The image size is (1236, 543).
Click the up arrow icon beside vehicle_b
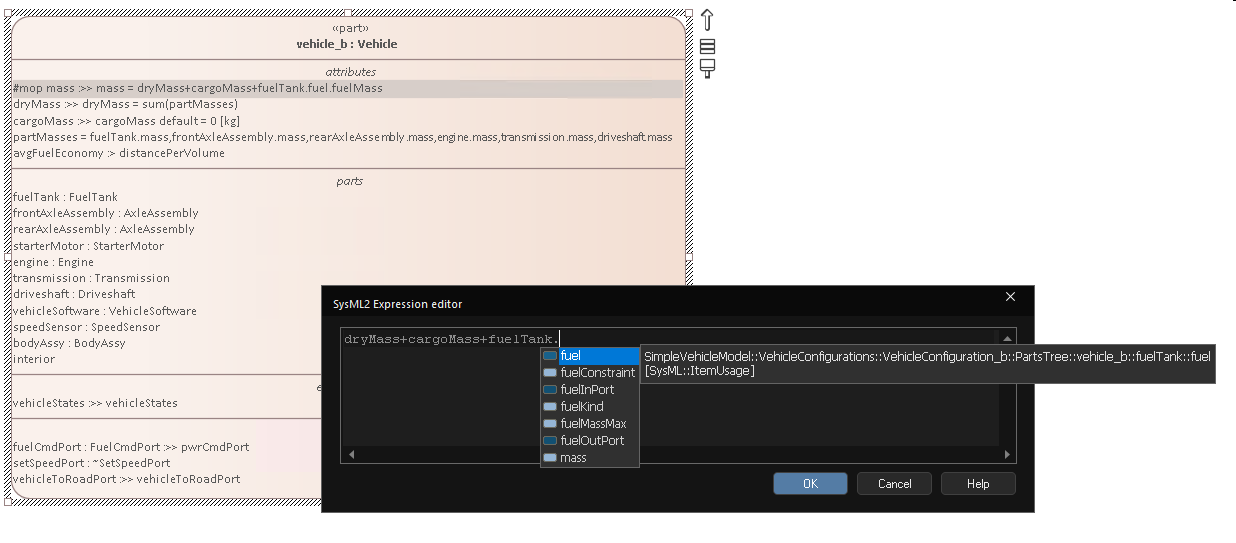(x=707, y=20)
